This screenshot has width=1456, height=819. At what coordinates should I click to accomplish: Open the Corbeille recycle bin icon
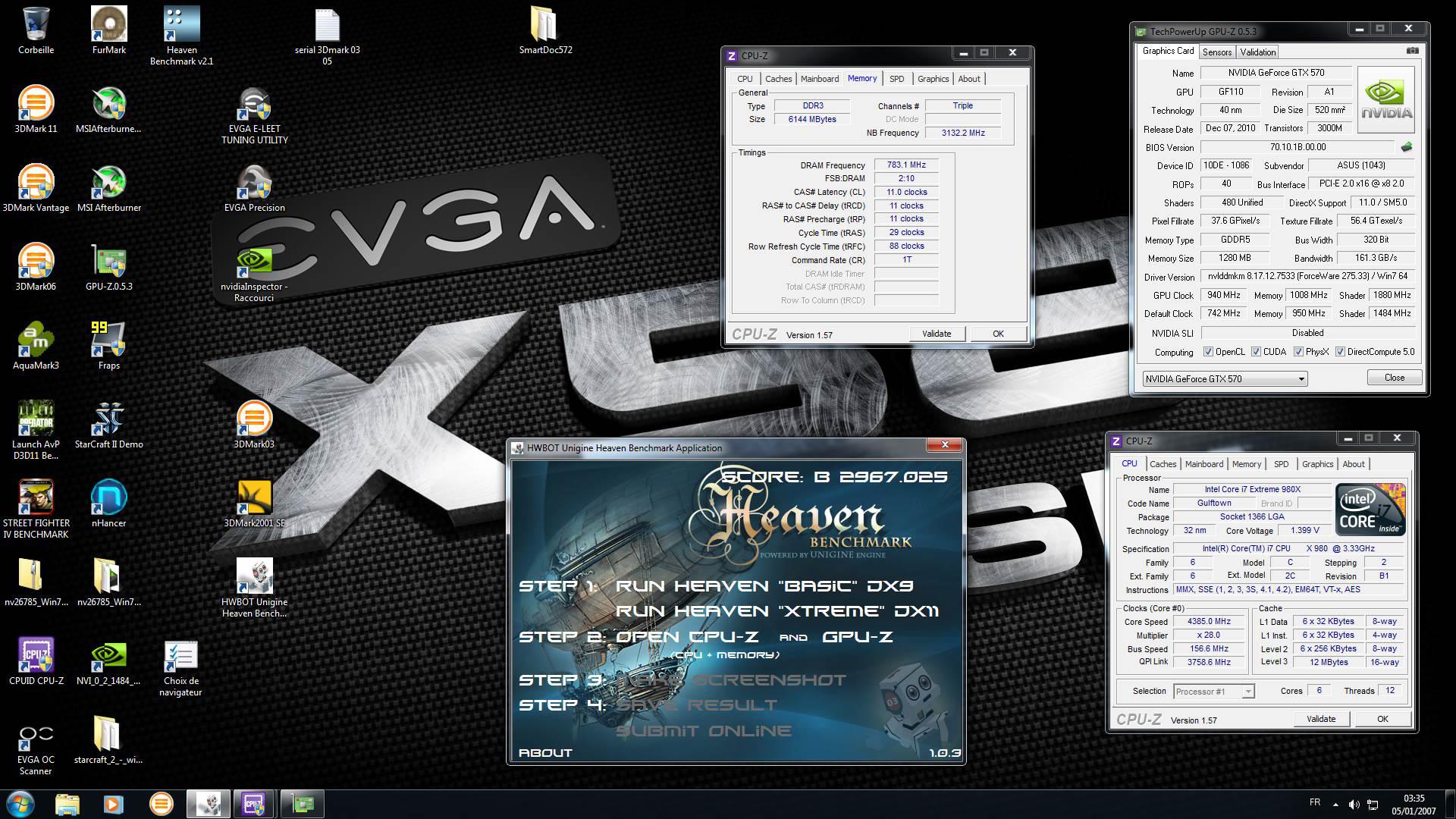pyautogui.click(x=36, y=30)
